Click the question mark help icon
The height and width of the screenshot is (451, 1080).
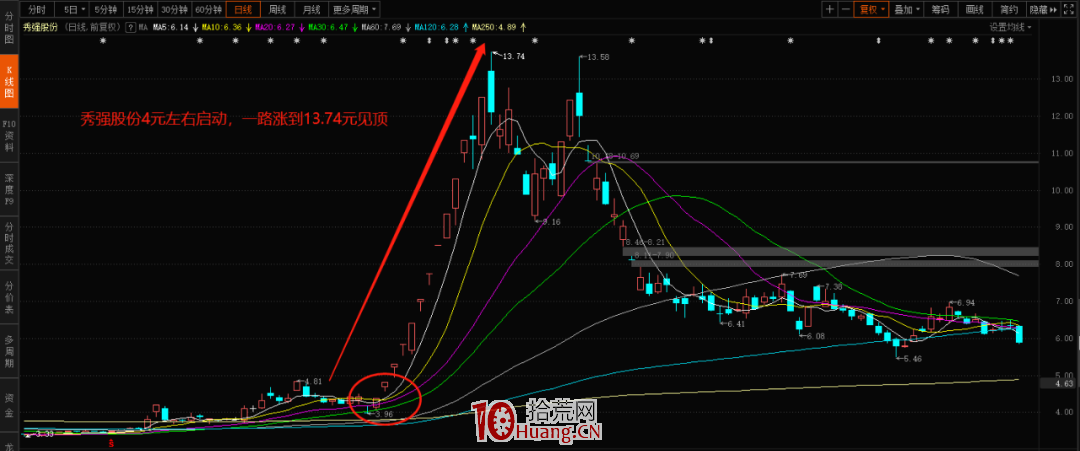(x=131, y=28)
